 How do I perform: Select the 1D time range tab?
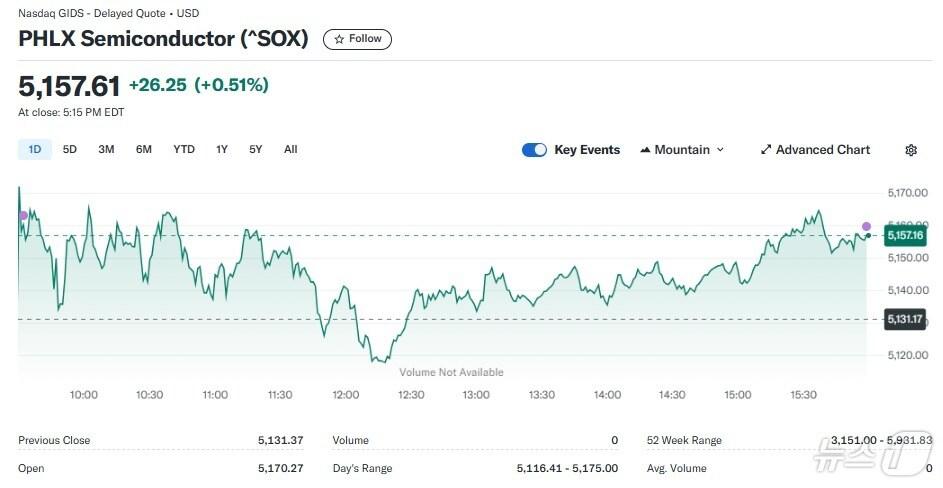[35, 150]
